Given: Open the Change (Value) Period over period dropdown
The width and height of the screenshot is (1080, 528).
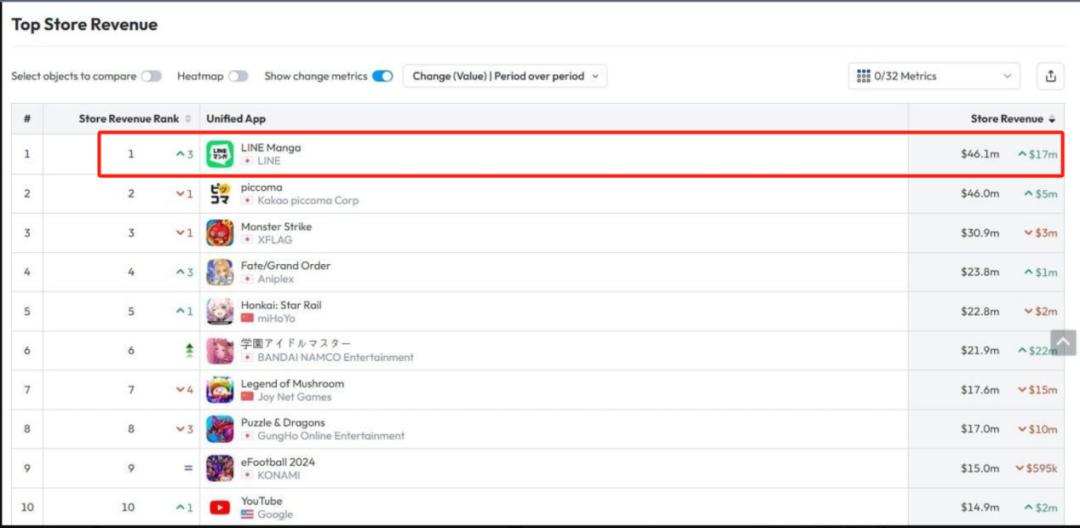Looking at the screenshot, I should tap(505, 76).
